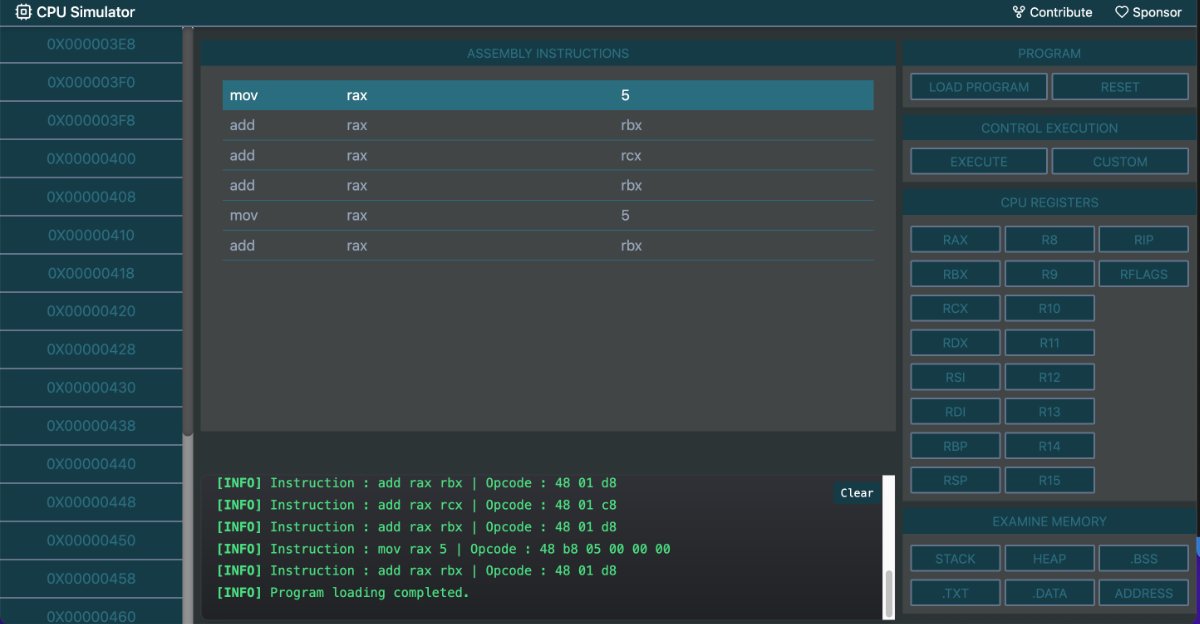Image resolution: width=1200 pixels, height=624 pixels.
Task: Examine memory by ADDRESS
Action: [1143, 593]
